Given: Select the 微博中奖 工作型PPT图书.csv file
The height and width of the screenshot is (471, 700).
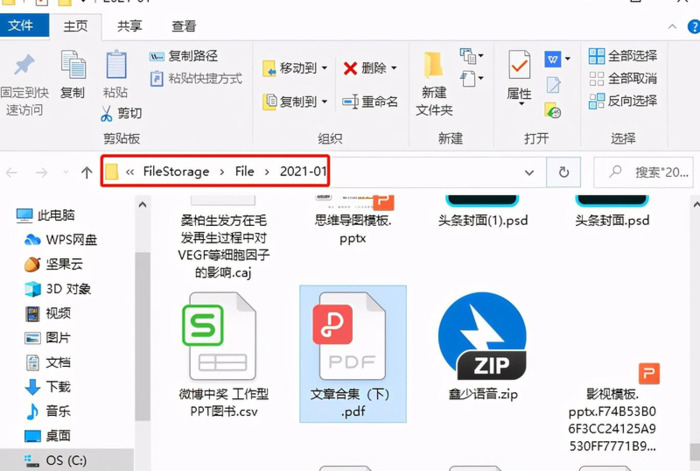Looking at the screenshot, I should coord(224,355).
